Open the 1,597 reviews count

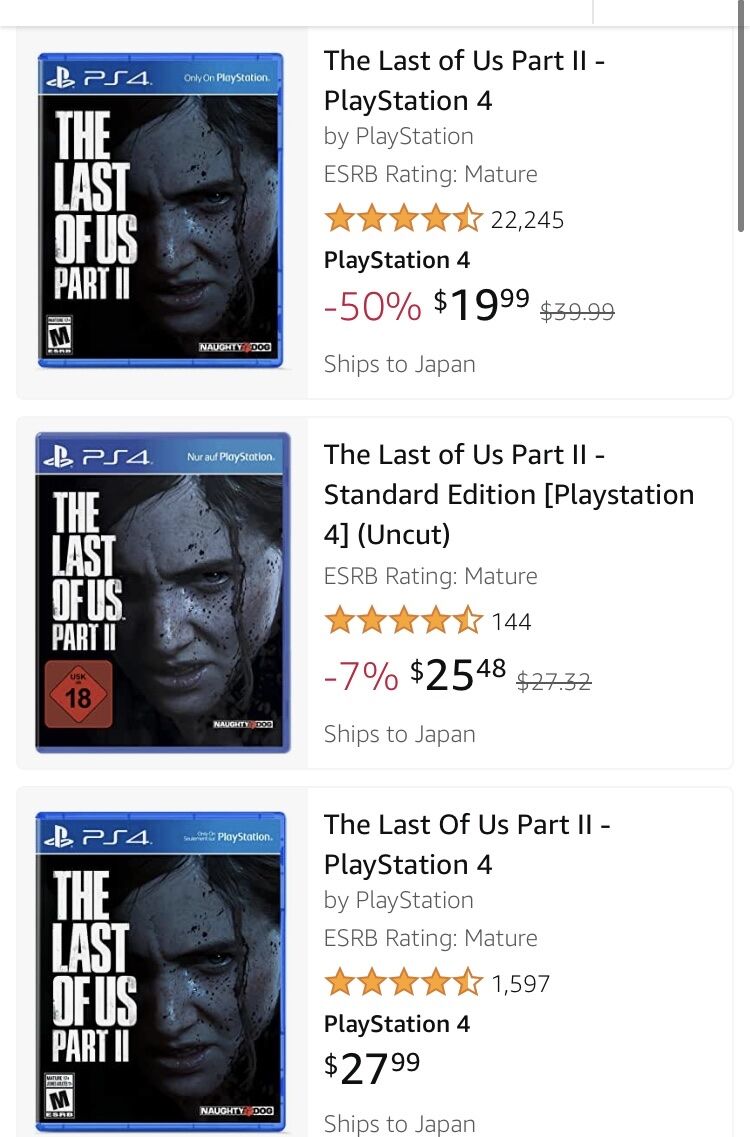pos(521,984)
